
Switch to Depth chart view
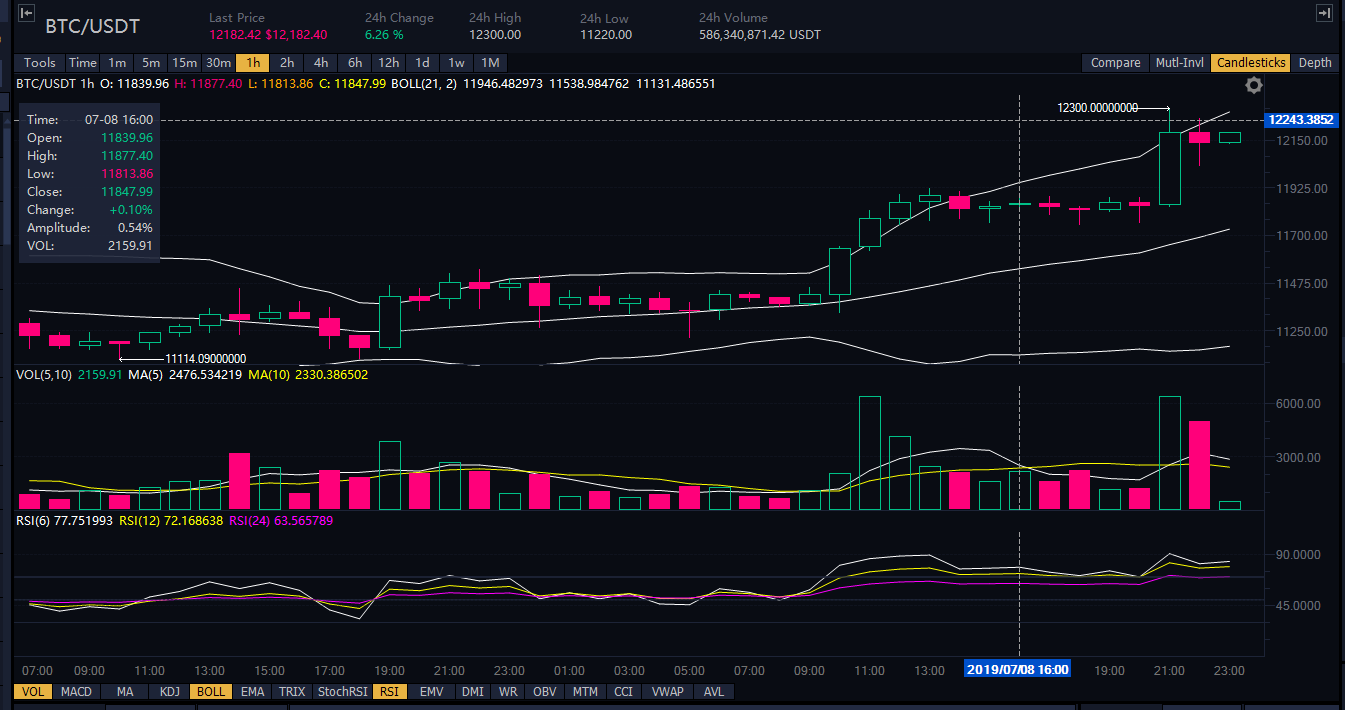click(1314, 63)
